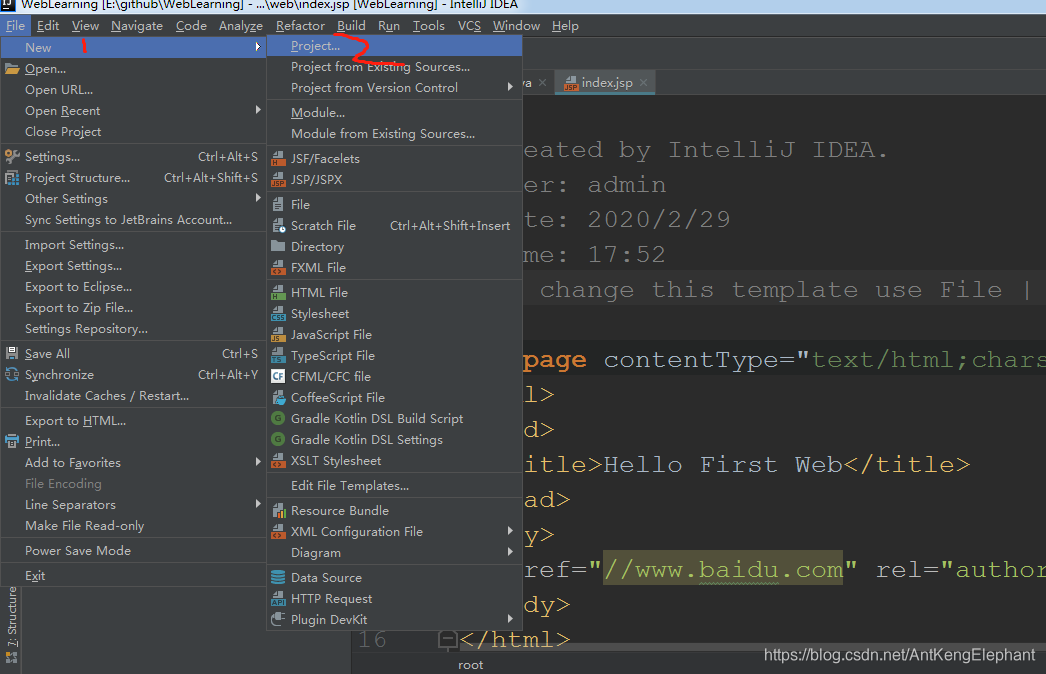This screenshot has width=1046, height=674.
Task: Open the Build menu
Action: click(351, 25)
